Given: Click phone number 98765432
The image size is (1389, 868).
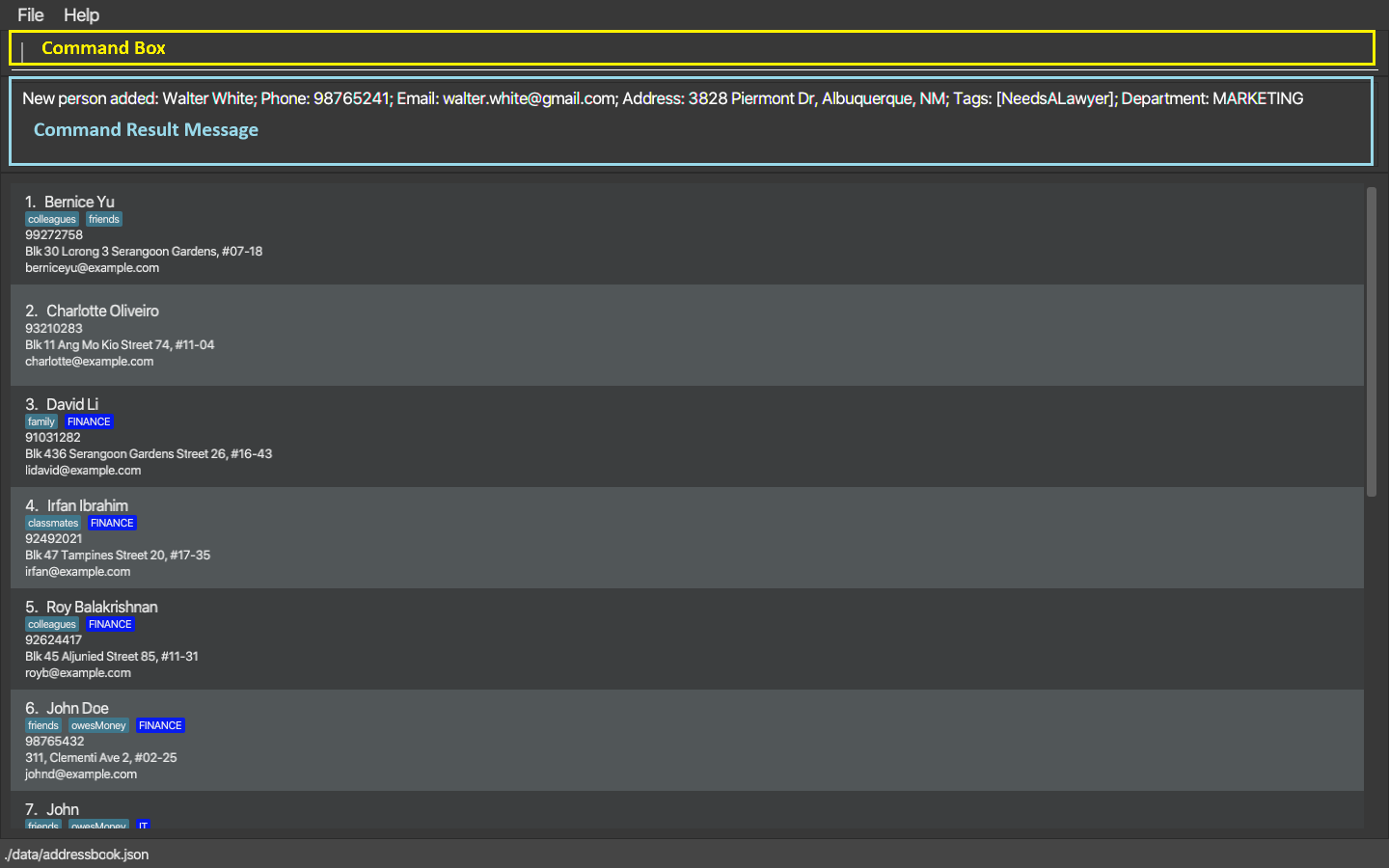Looking at the screenshot, I should [x=55, y=742].
